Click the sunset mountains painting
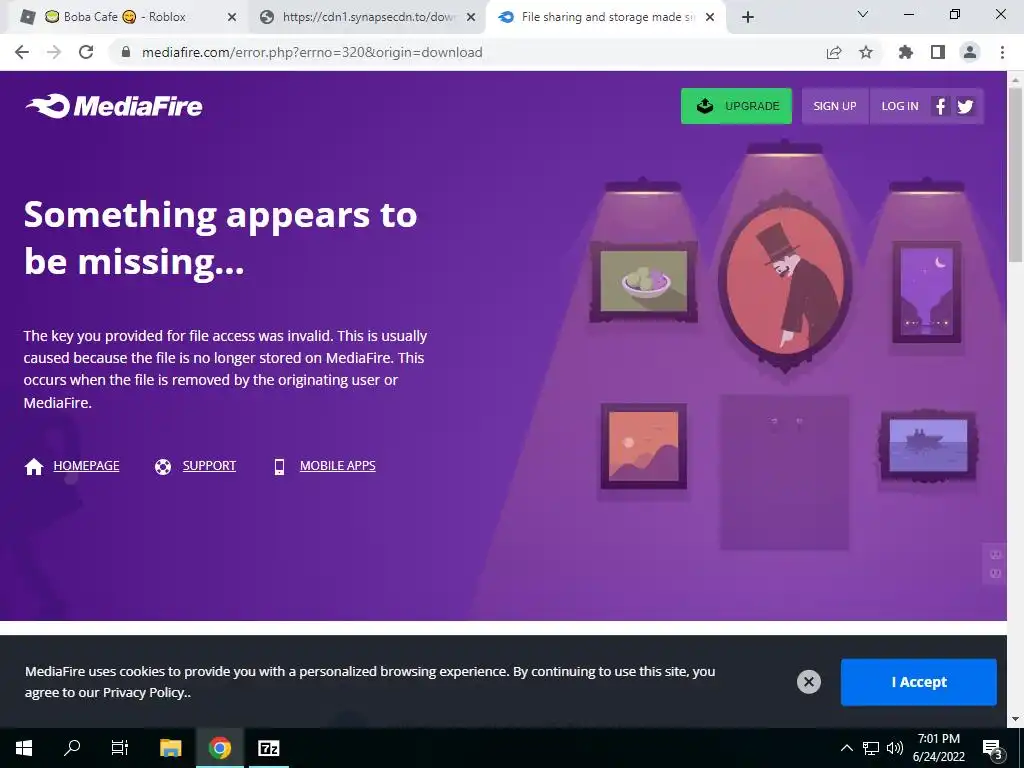1024x768 pixels. (x=643, y=446)
